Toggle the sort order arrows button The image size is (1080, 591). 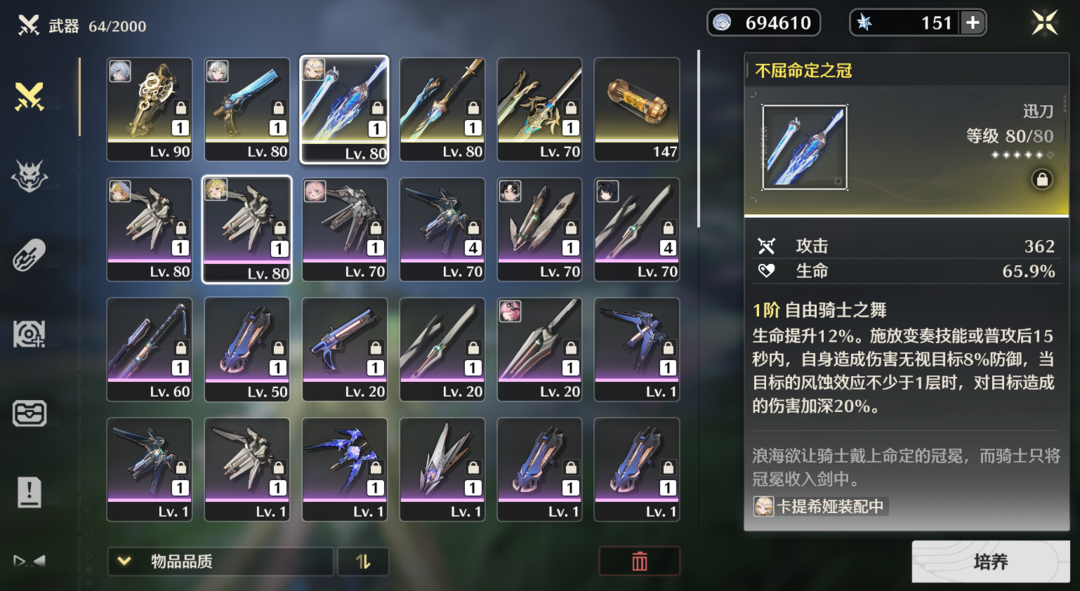point(363,561)
